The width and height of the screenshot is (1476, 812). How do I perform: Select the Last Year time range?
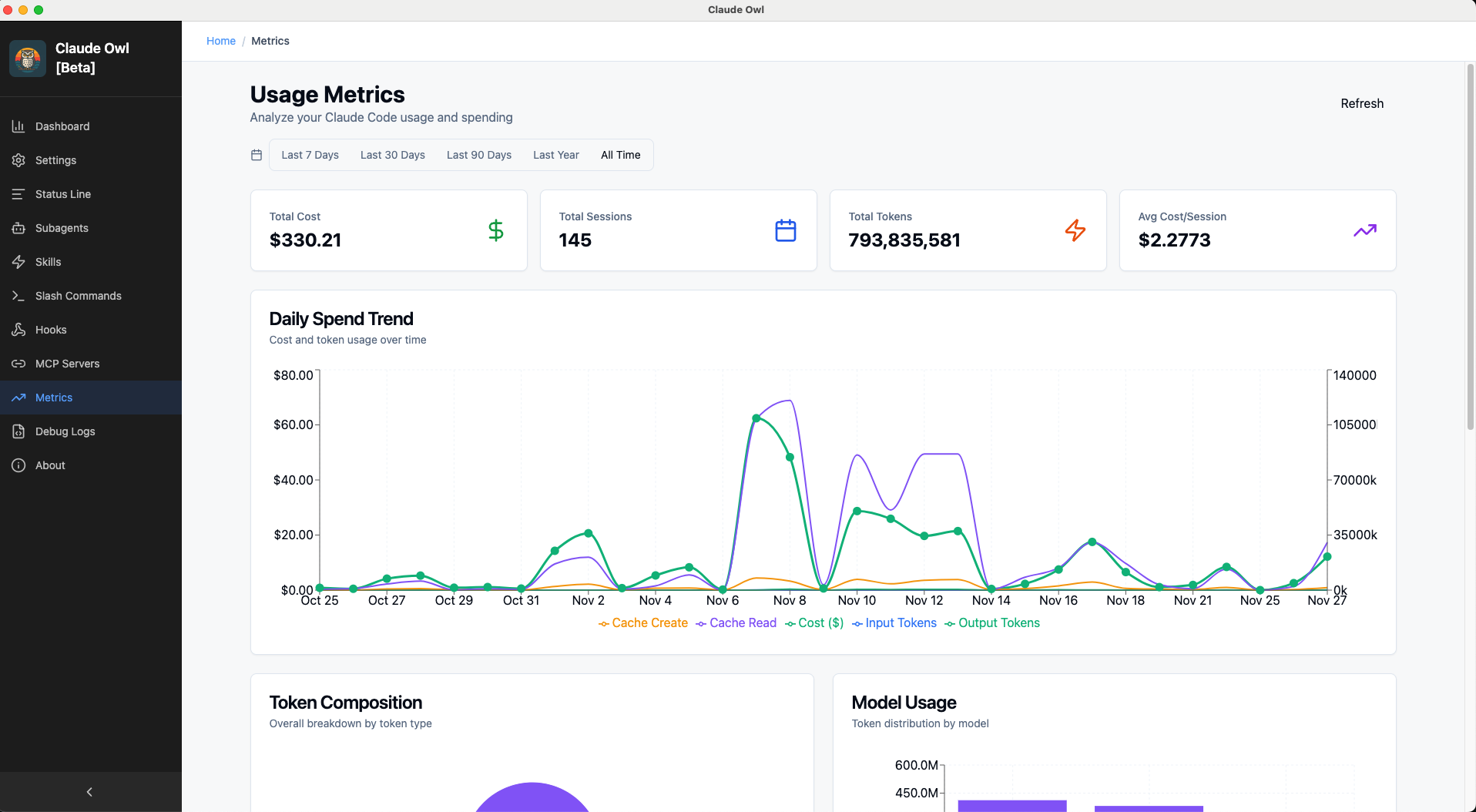555,155
